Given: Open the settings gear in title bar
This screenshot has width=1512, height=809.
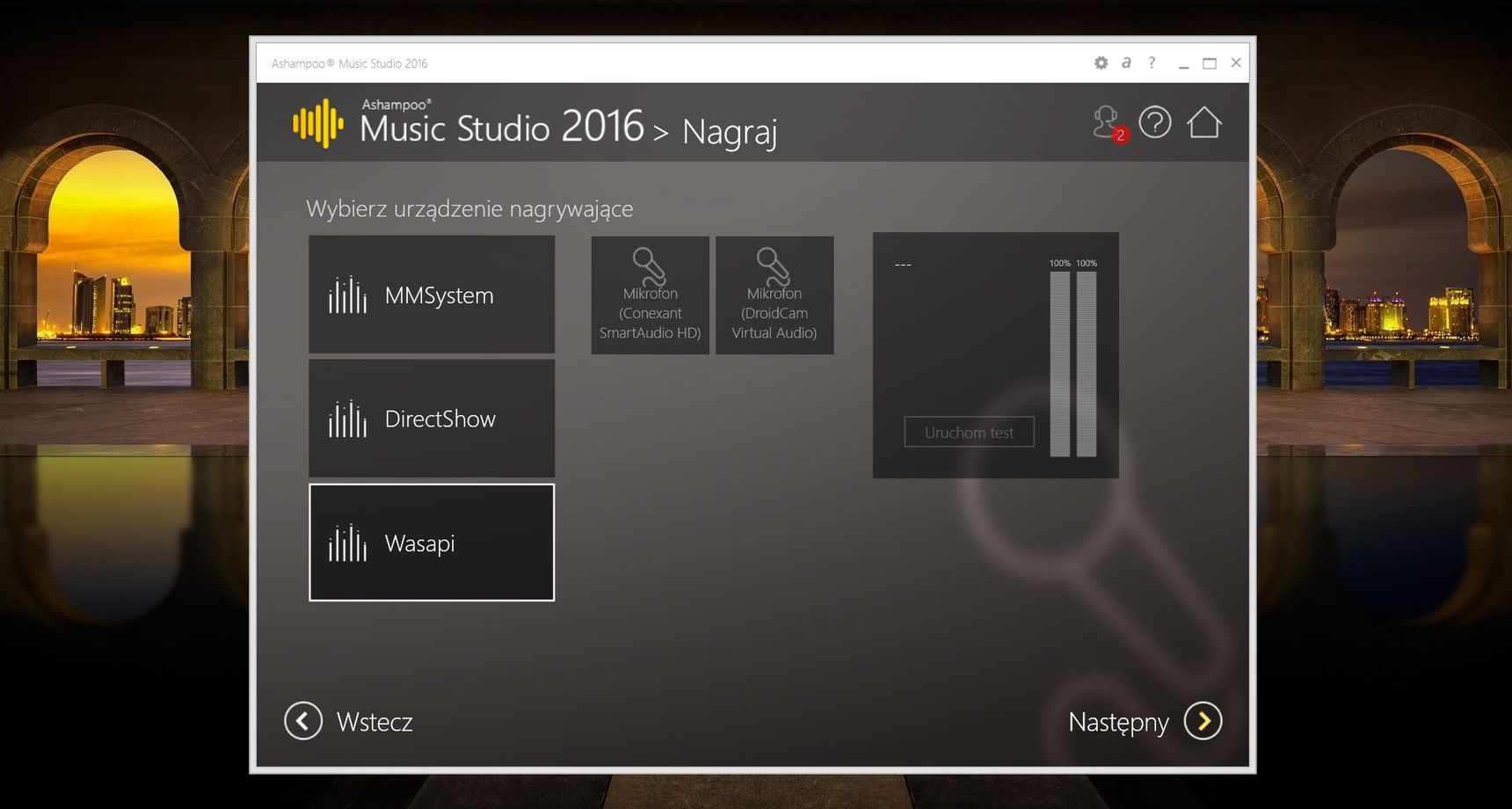Looking at the screenshot, I should [1101, 63].
